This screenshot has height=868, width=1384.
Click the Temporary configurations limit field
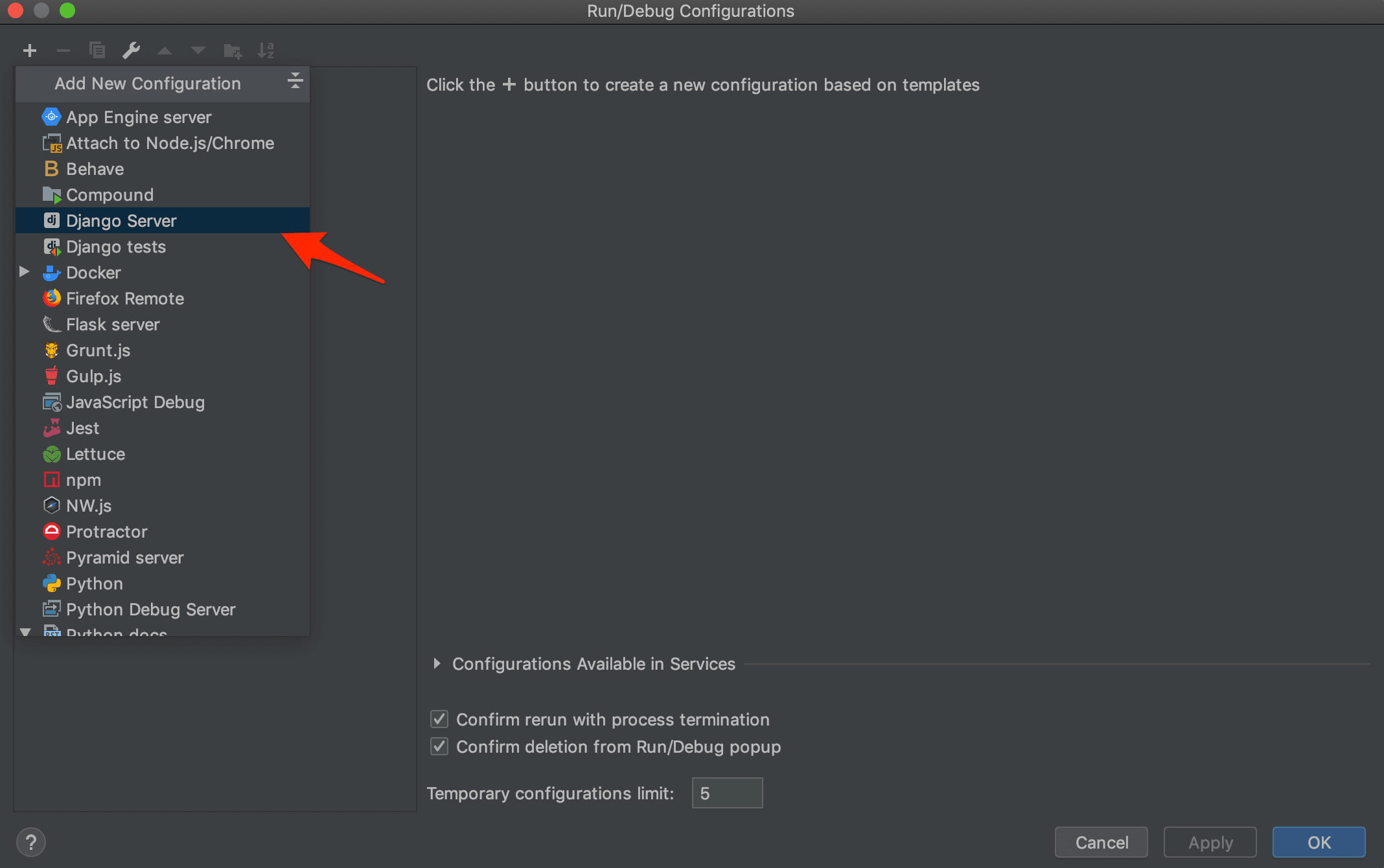point(727,793)
